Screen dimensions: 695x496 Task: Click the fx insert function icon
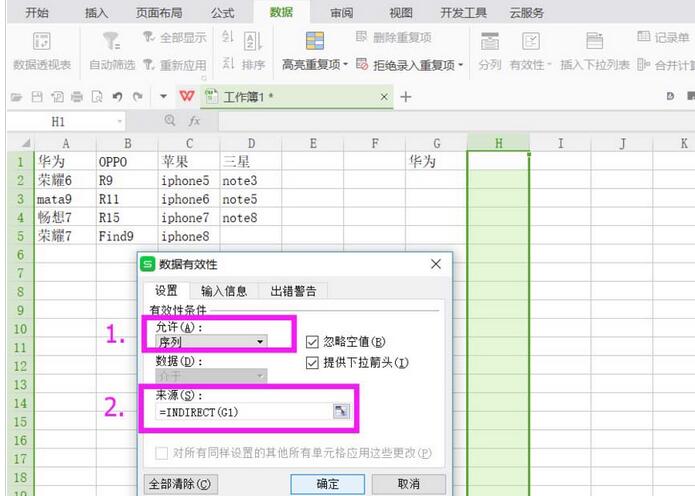194,121
